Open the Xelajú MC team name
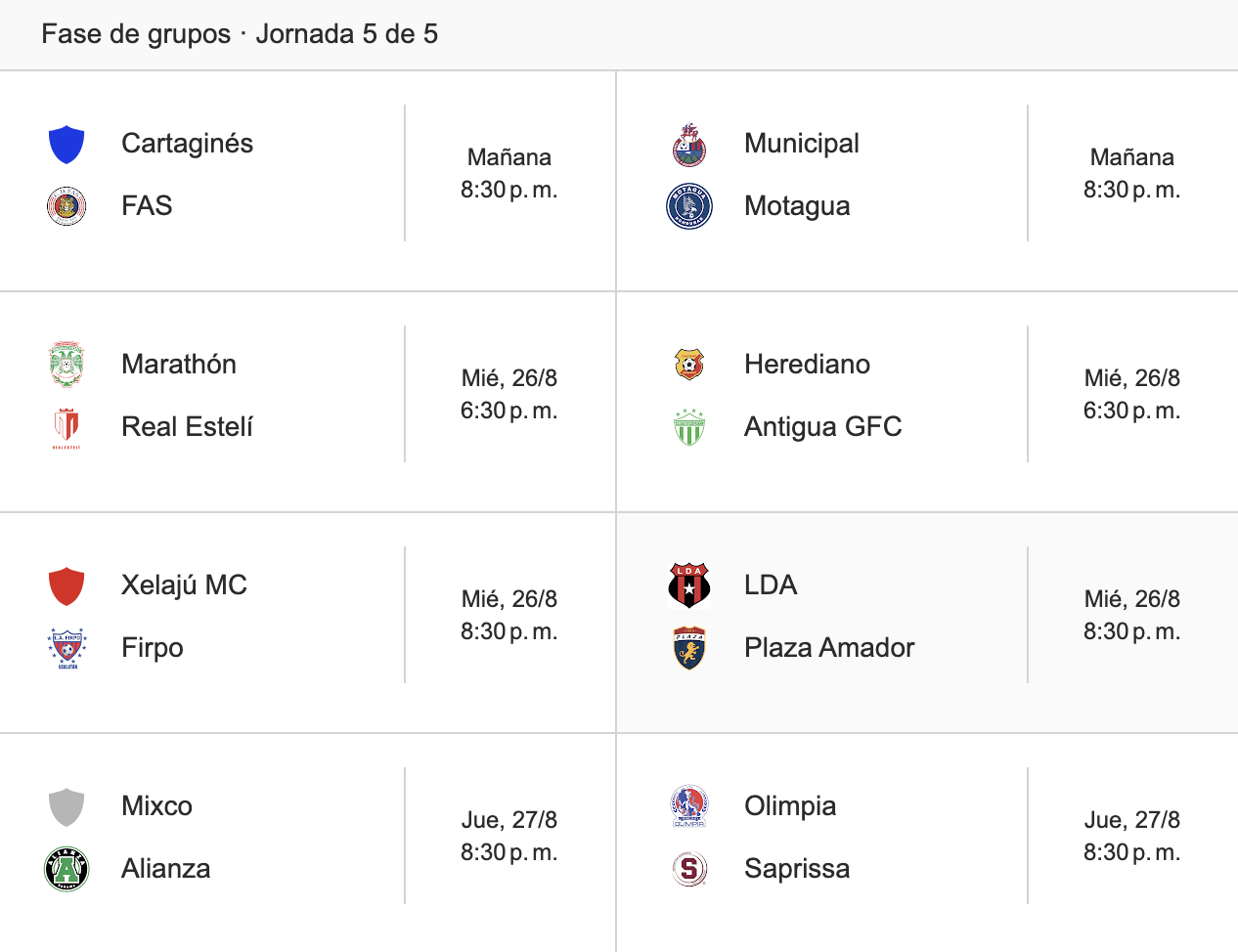The image size is (1238, 952). [184, 585]
